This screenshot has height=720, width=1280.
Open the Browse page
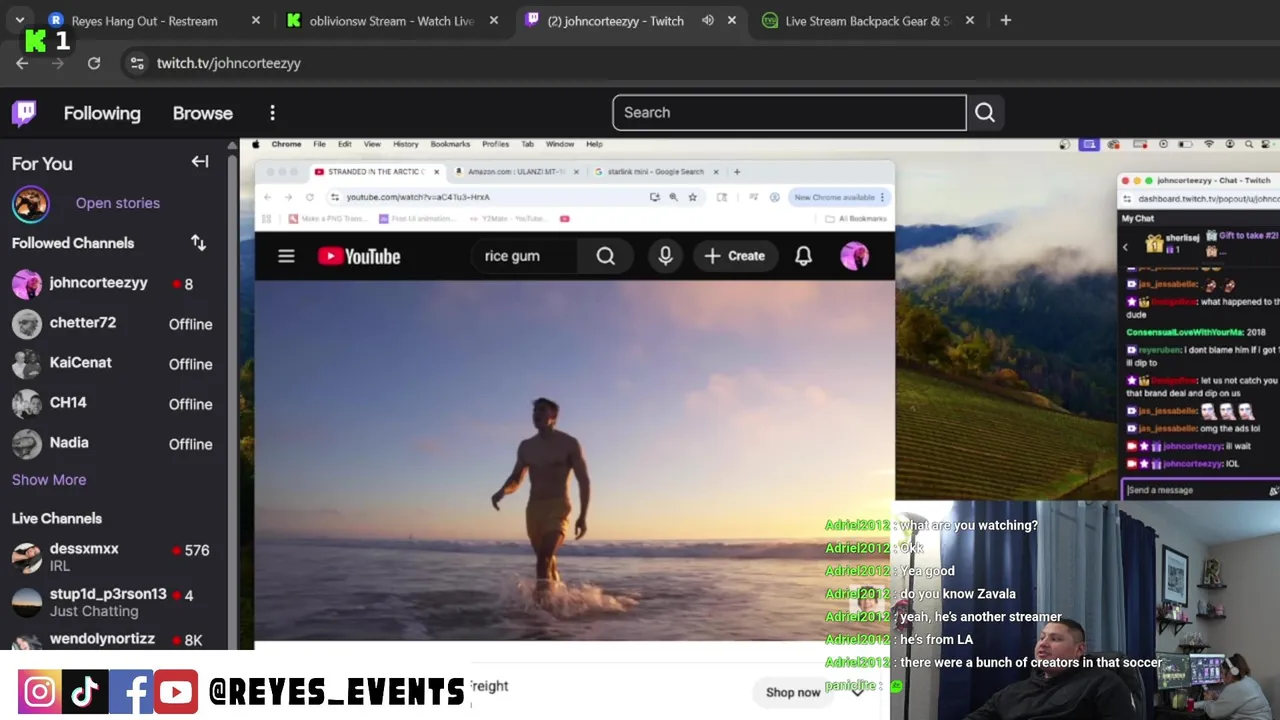pos(203,113)
